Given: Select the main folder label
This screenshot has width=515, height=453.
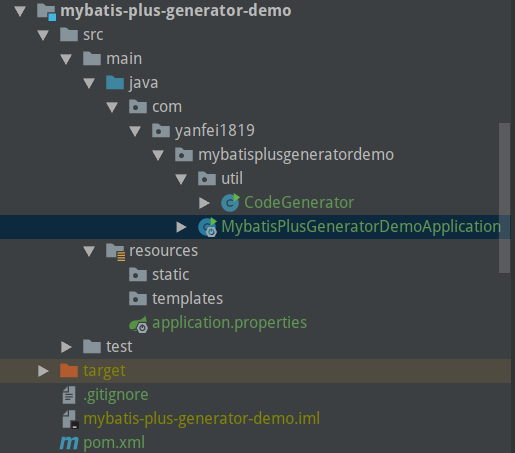Looking at the screenshot, I should (x=124, y=59).
